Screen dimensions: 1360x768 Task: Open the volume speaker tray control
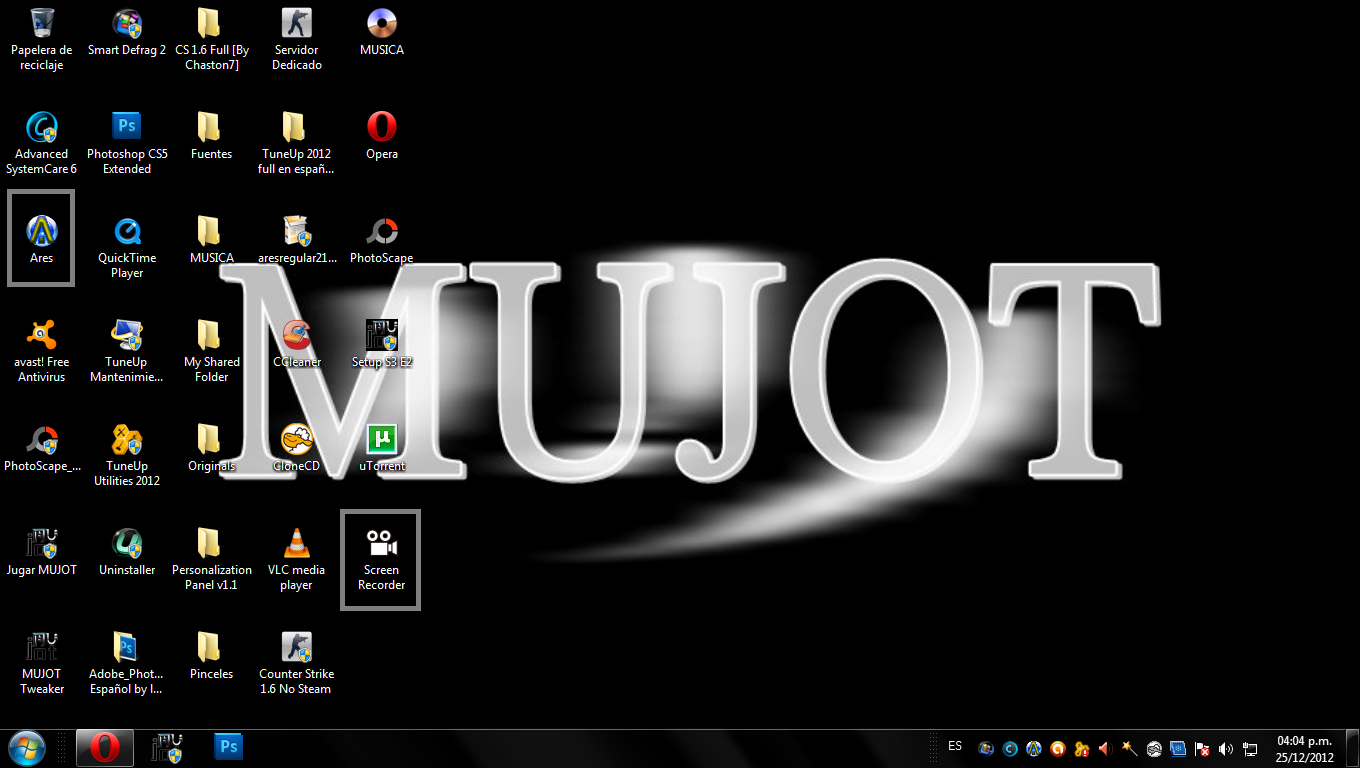click(x=1227, y=748)
